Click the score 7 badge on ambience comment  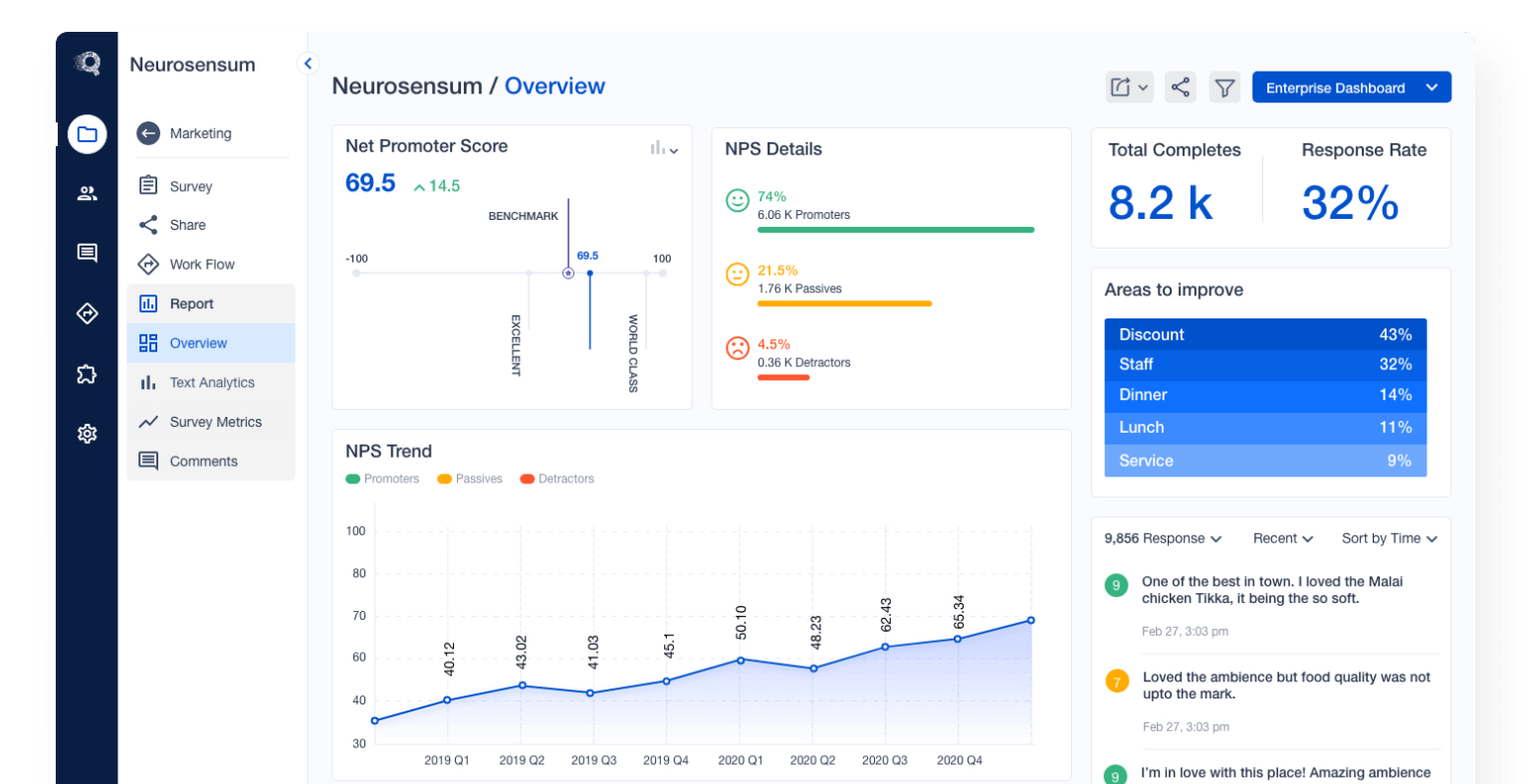[1117, 682]
